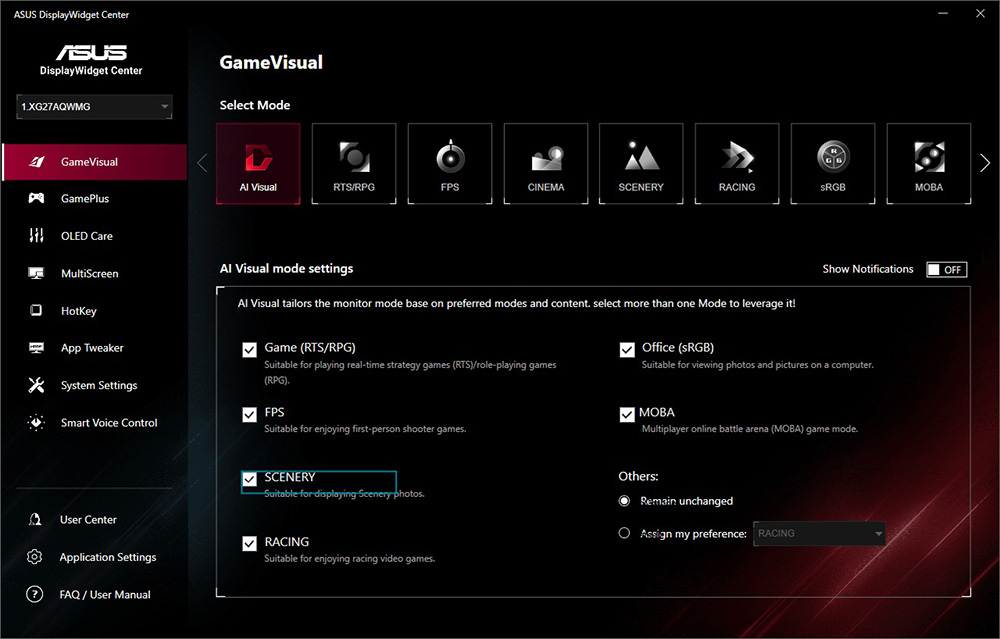The width and height of the screenshot is (1000, 639).
Task: Choose the FPS mode tile
Action: [x=450, y=163]
